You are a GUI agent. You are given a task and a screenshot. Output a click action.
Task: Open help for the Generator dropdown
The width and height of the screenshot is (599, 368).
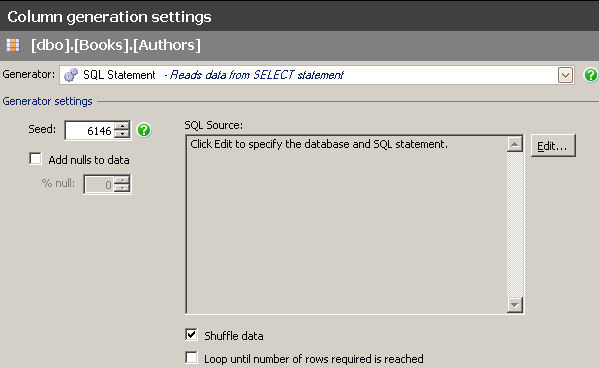(x=591, y=75)
